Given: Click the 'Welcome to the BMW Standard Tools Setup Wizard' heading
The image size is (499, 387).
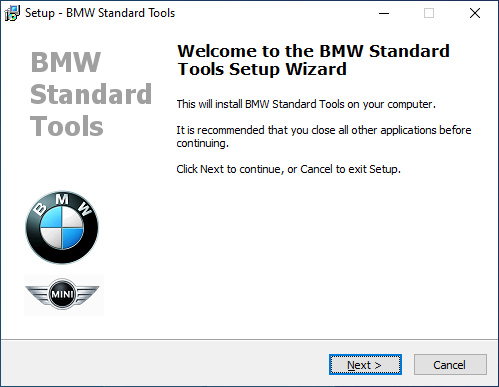Looking at the screenshot, I should (x=313, y=60).
